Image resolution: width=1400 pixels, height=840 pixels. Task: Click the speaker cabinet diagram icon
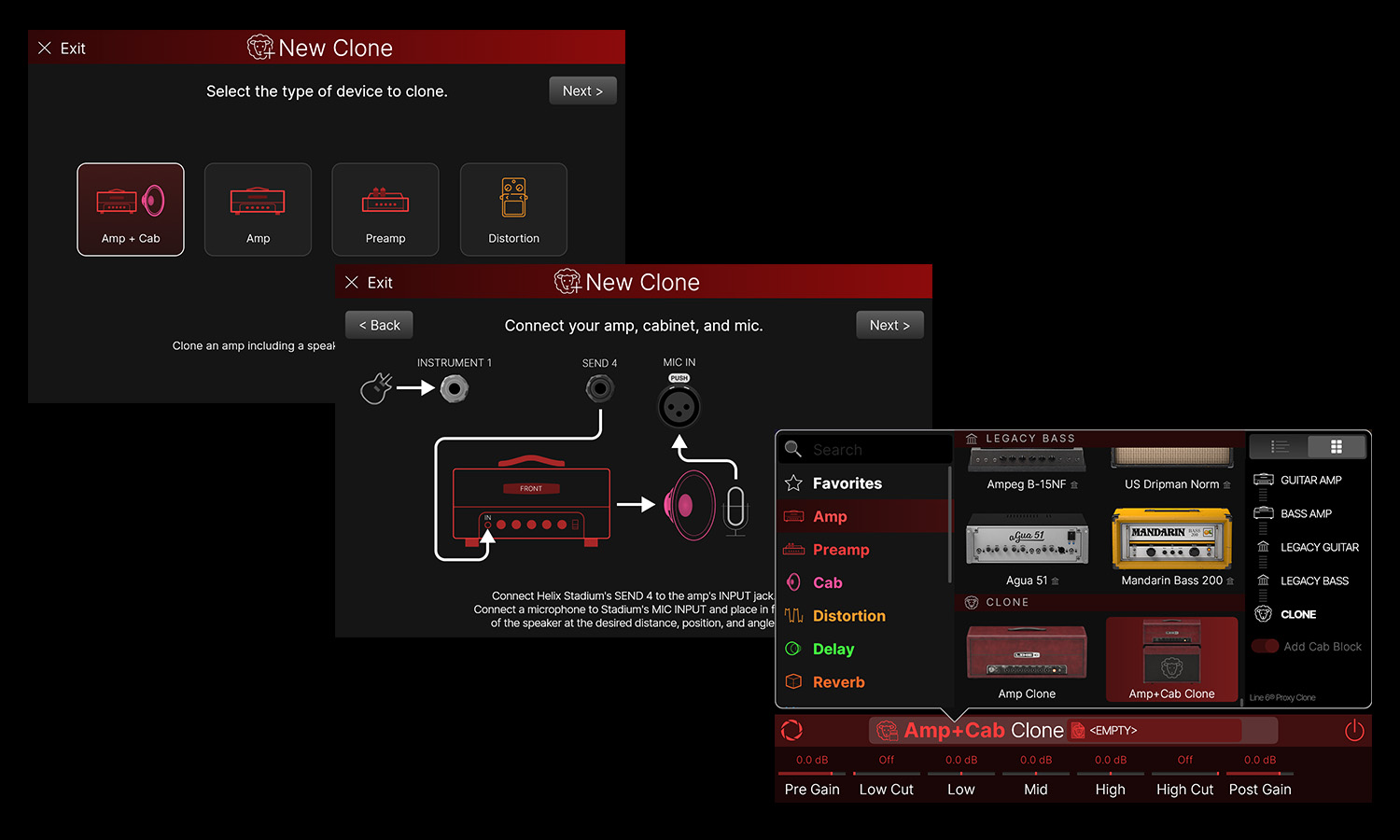click(x=690, y=506)
